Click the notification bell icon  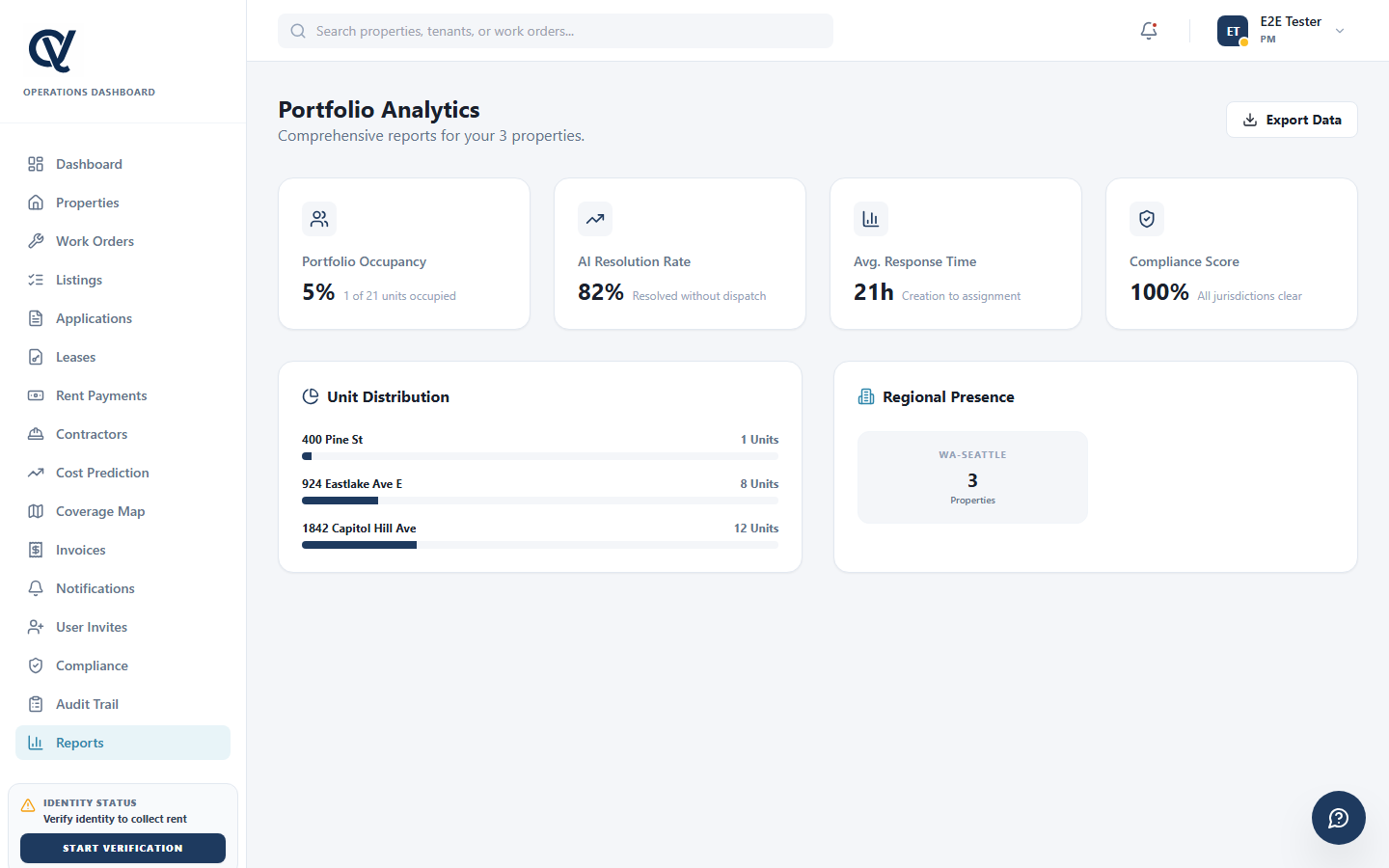1148,30
